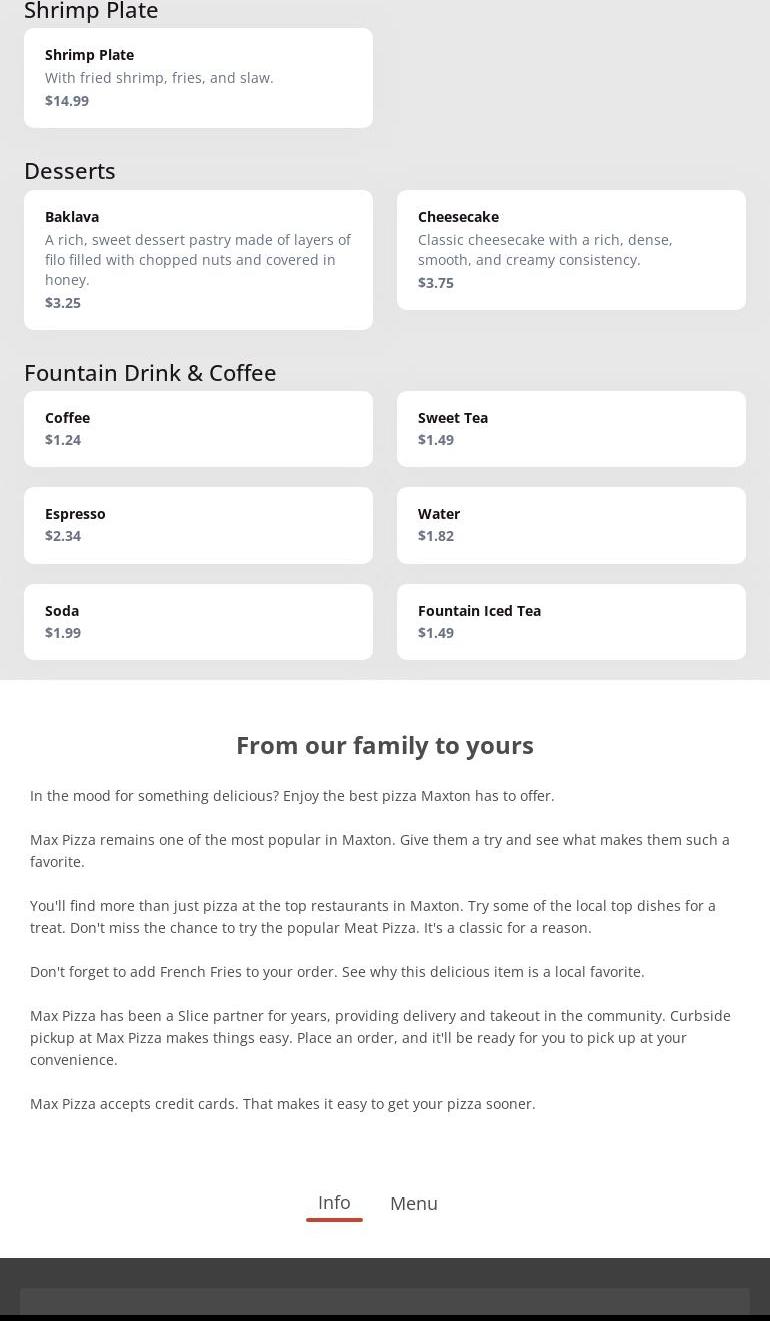
Task: Select the Sweet Tea drink
Action: click(x=571, y=428)
